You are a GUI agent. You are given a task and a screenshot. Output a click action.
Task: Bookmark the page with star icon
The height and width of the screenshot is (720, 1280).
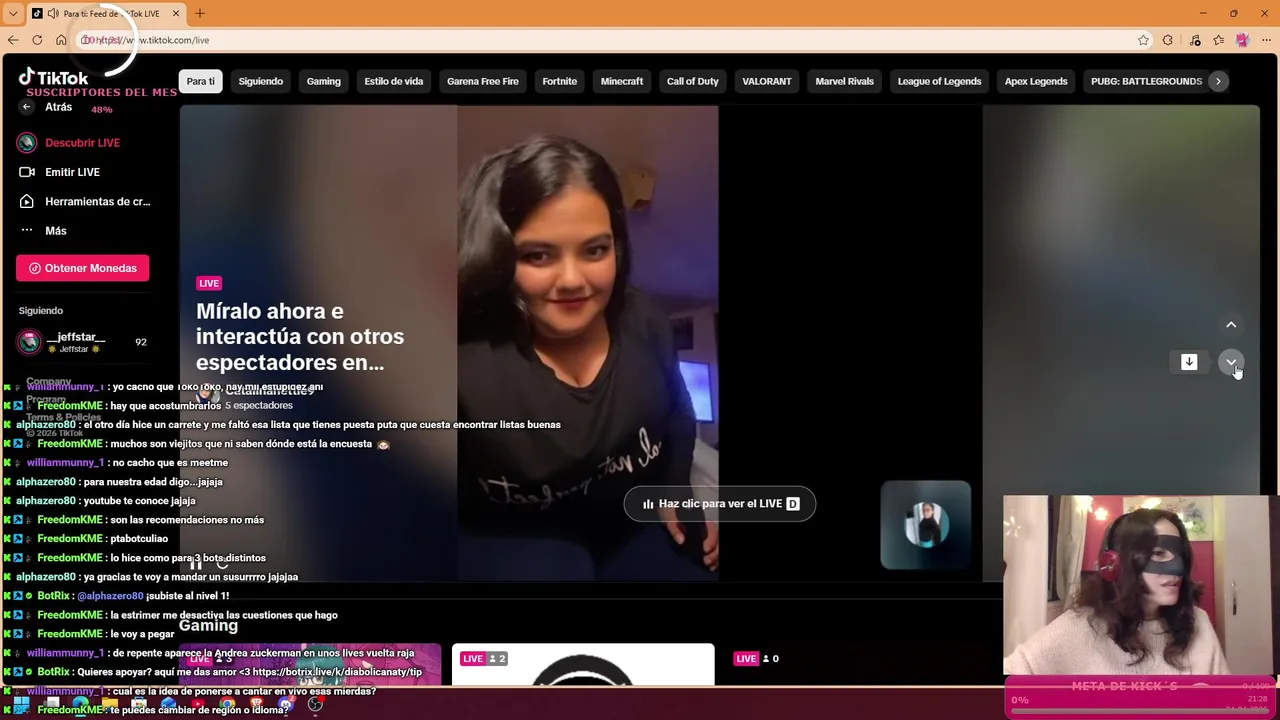coord(1143,40)
